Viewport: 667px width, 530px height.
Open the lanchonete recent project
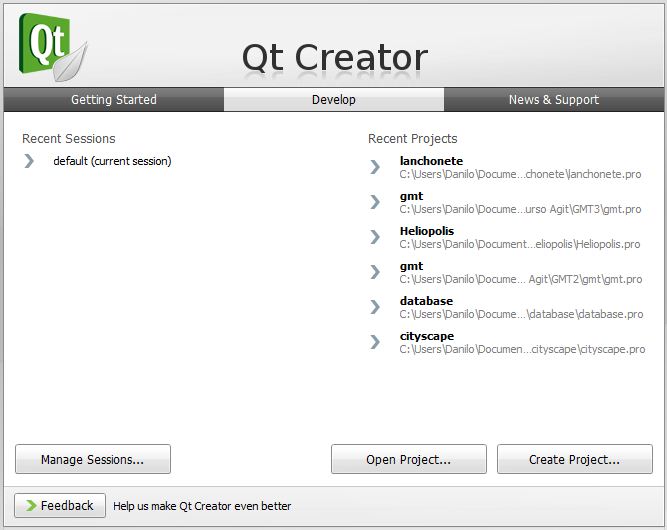click(431, 161)
